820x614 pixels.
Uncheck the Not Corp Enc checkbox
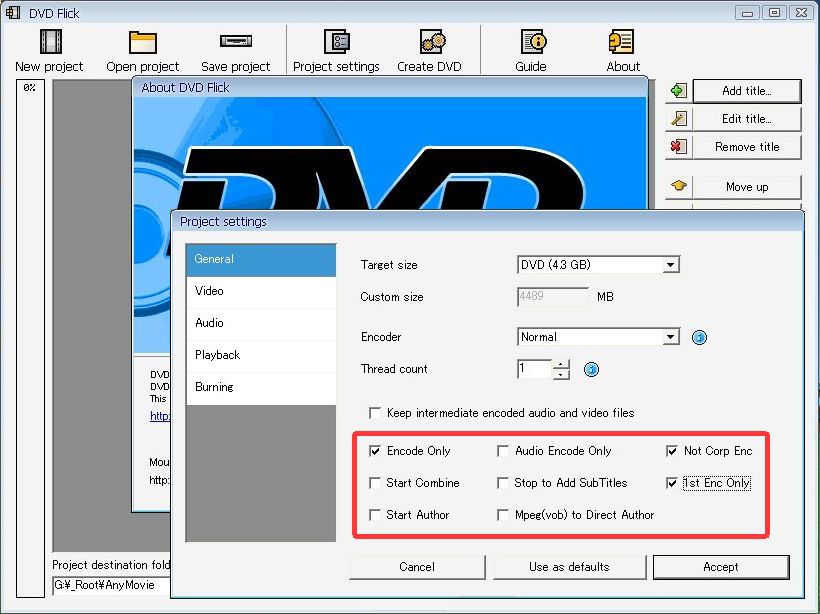click(x=672, y=451)
